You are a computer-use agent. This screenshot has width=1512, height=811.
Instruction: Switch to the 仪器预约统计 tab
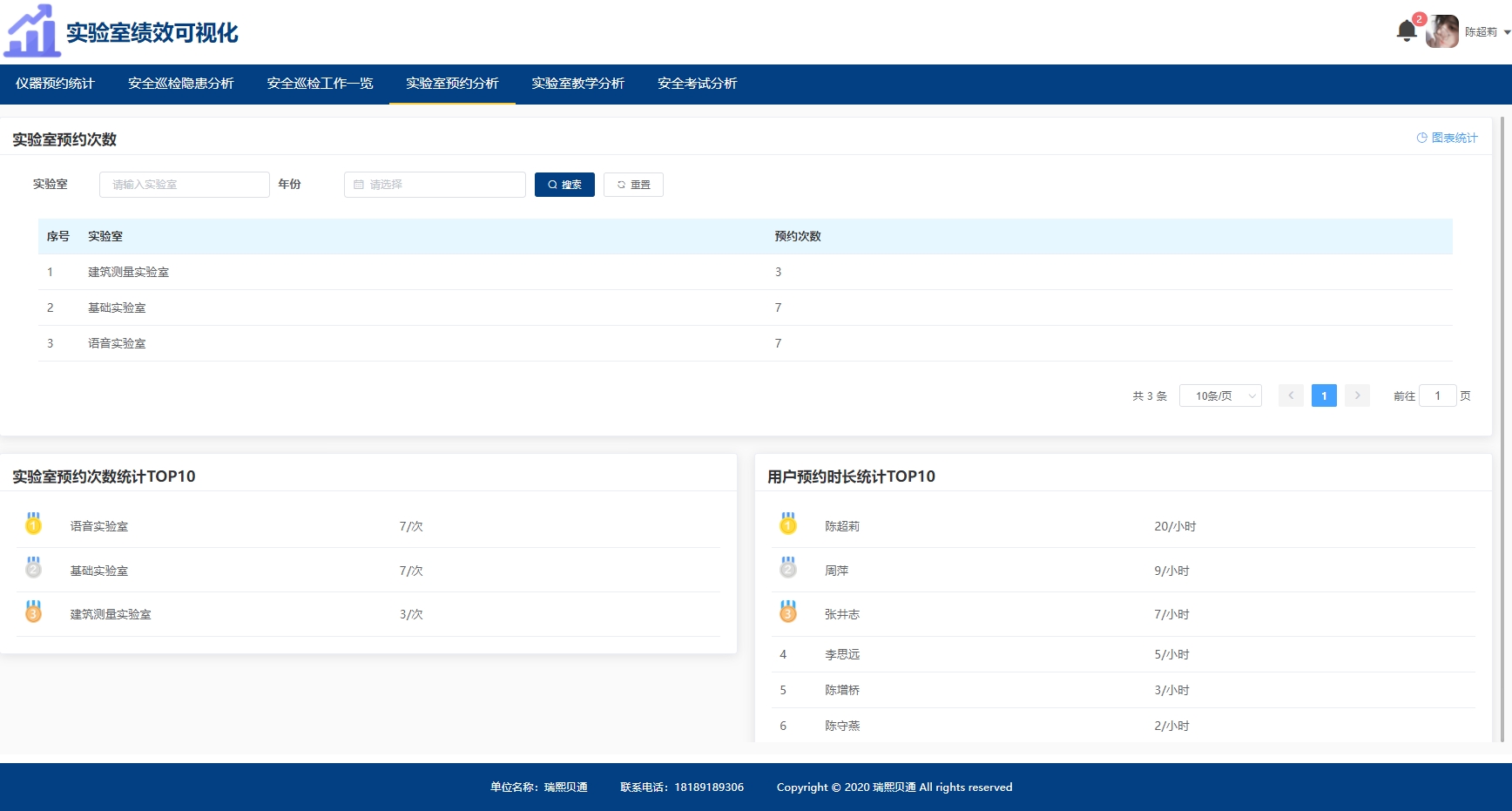click(x=55, y=84)
